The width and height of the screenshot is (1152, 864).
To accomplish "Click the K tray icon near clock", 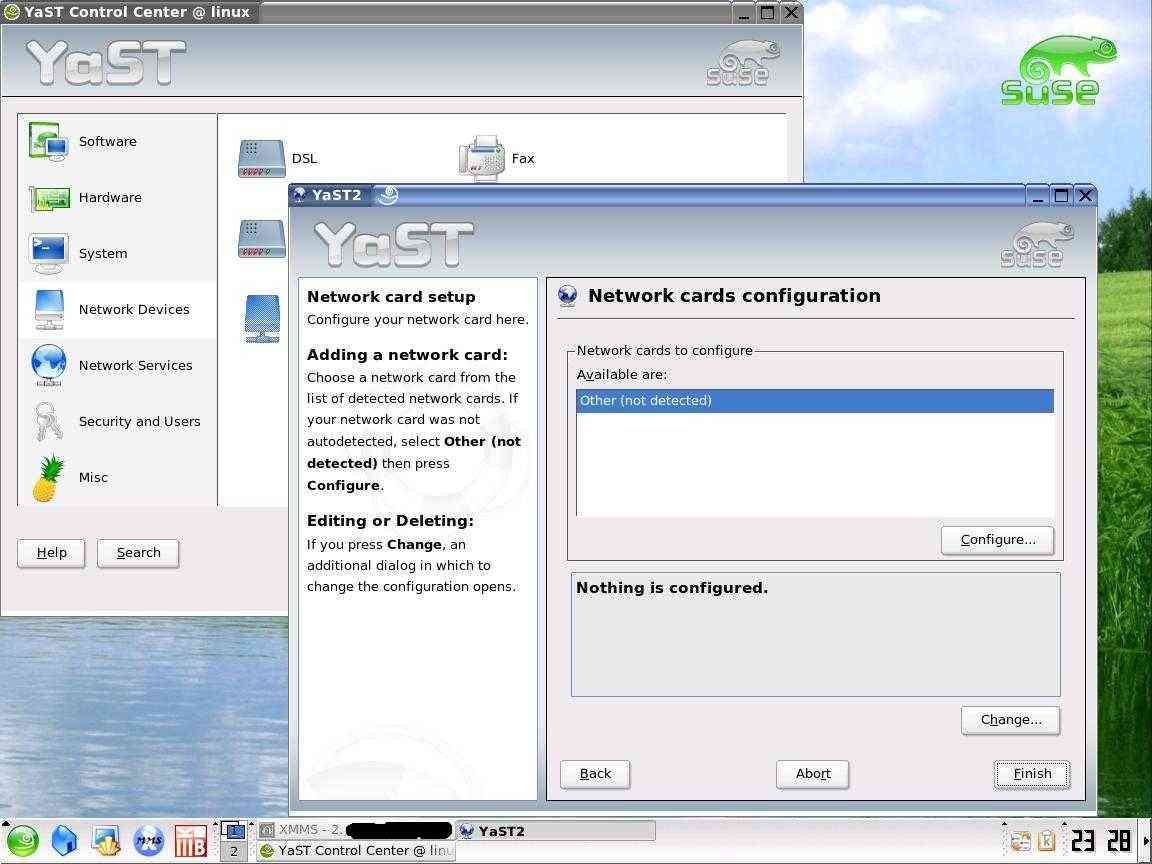I will tap(1046, 841).
